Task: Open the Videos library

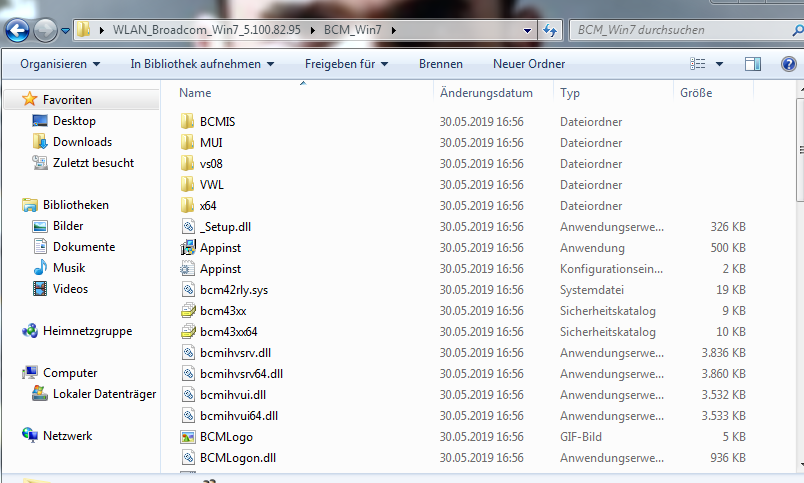Action: (x=70, y=289)
